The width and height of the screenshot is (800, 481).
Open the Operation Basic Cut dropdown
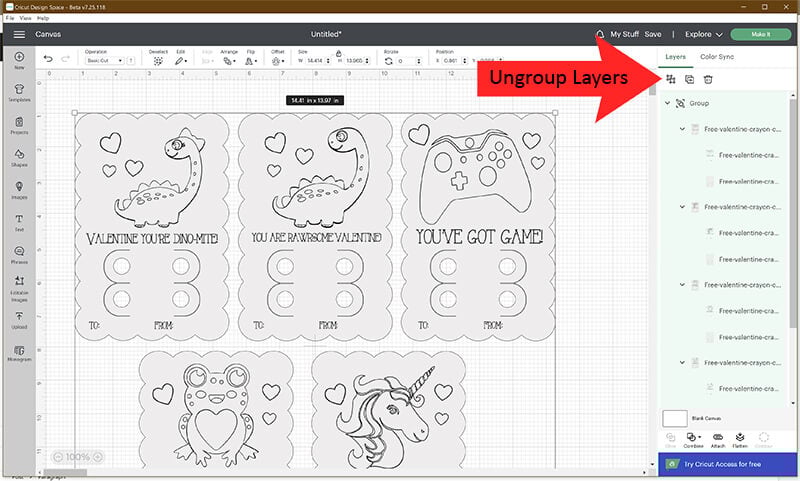point(105,61)
